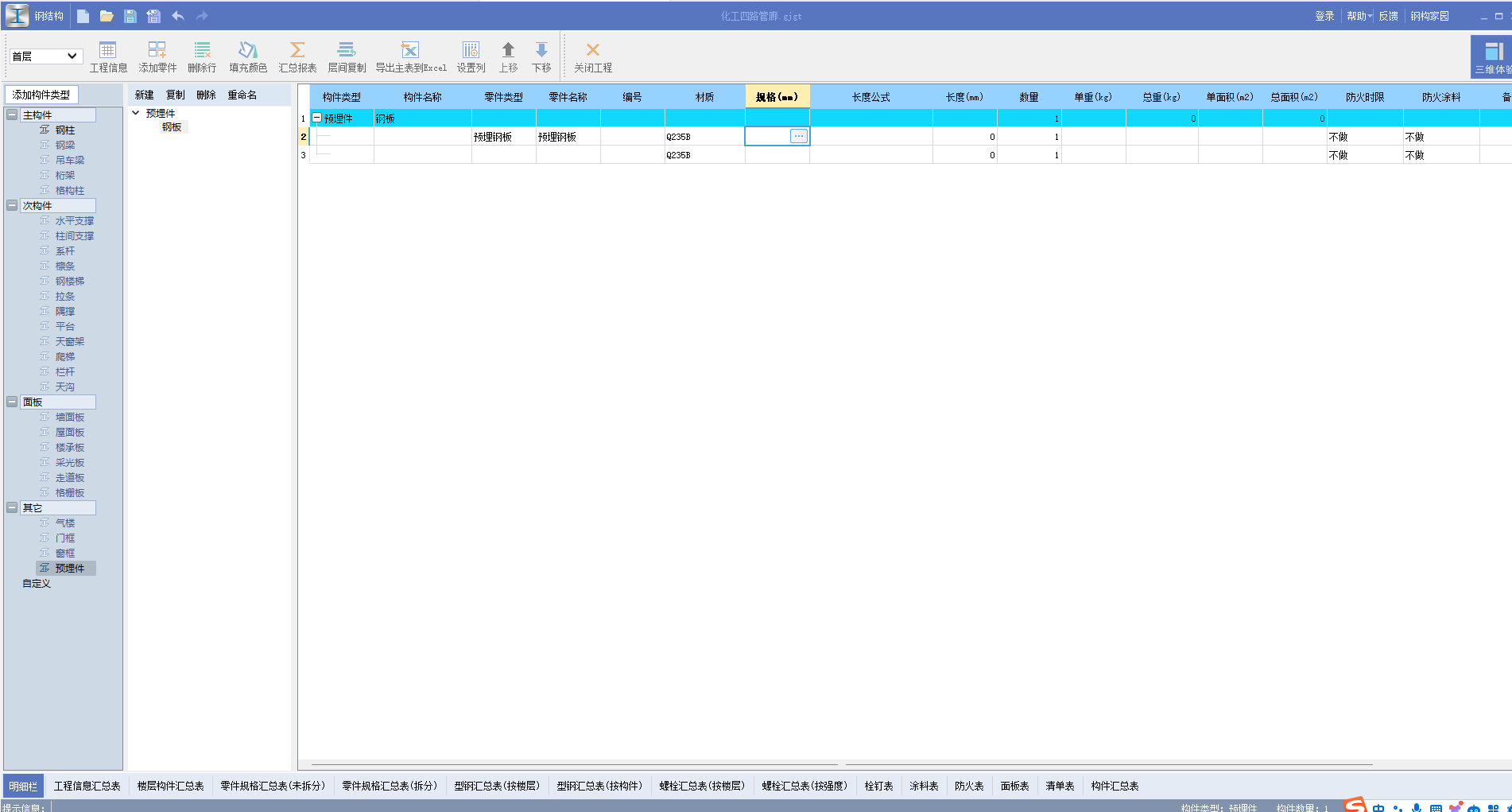The image size is (1512, 812).
Task: Export main table via 导出主表到Excel
Action: click(x=411, y=57)
